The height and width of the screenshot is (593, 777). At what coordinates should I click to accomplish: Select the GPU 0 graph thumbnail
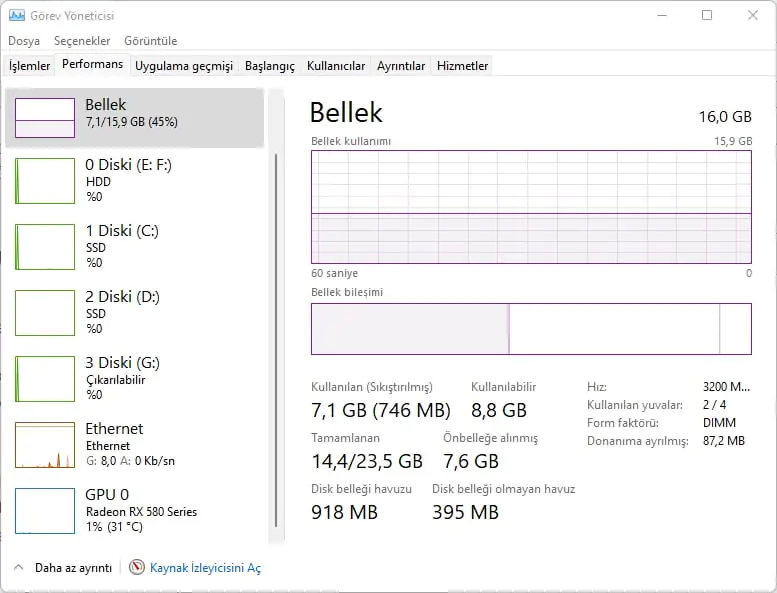[45, 511]
